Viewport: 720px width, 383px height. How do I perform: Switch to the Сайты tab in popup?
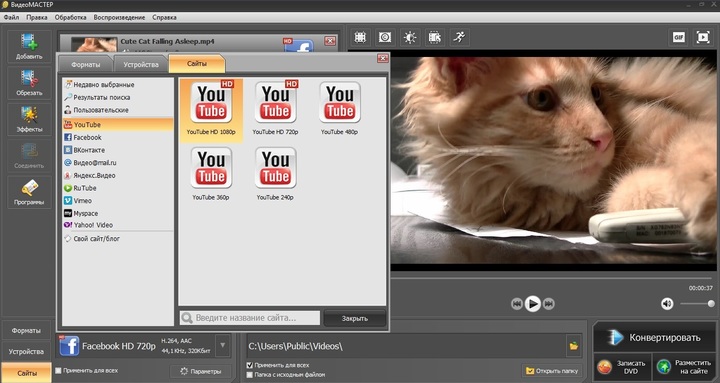click(197, 64)
